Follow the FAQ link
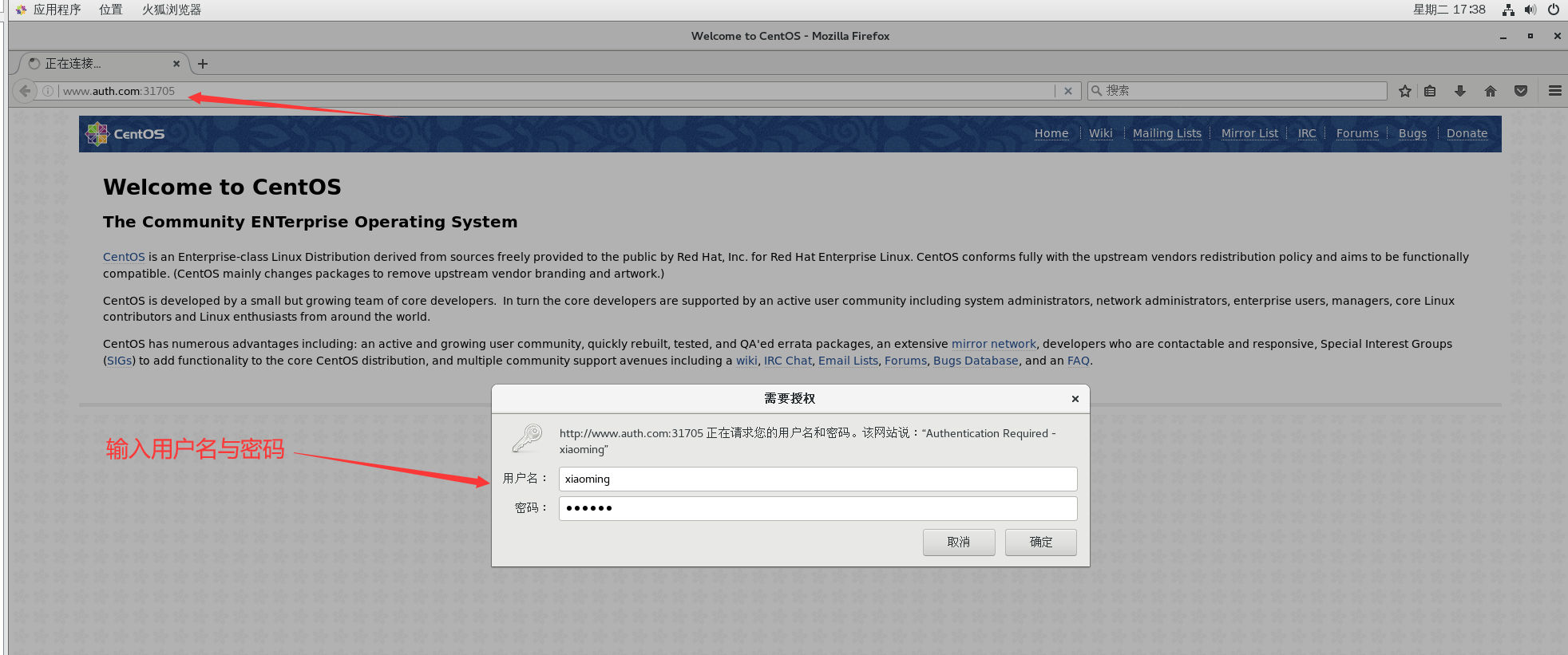 (x=1079, y=361)
